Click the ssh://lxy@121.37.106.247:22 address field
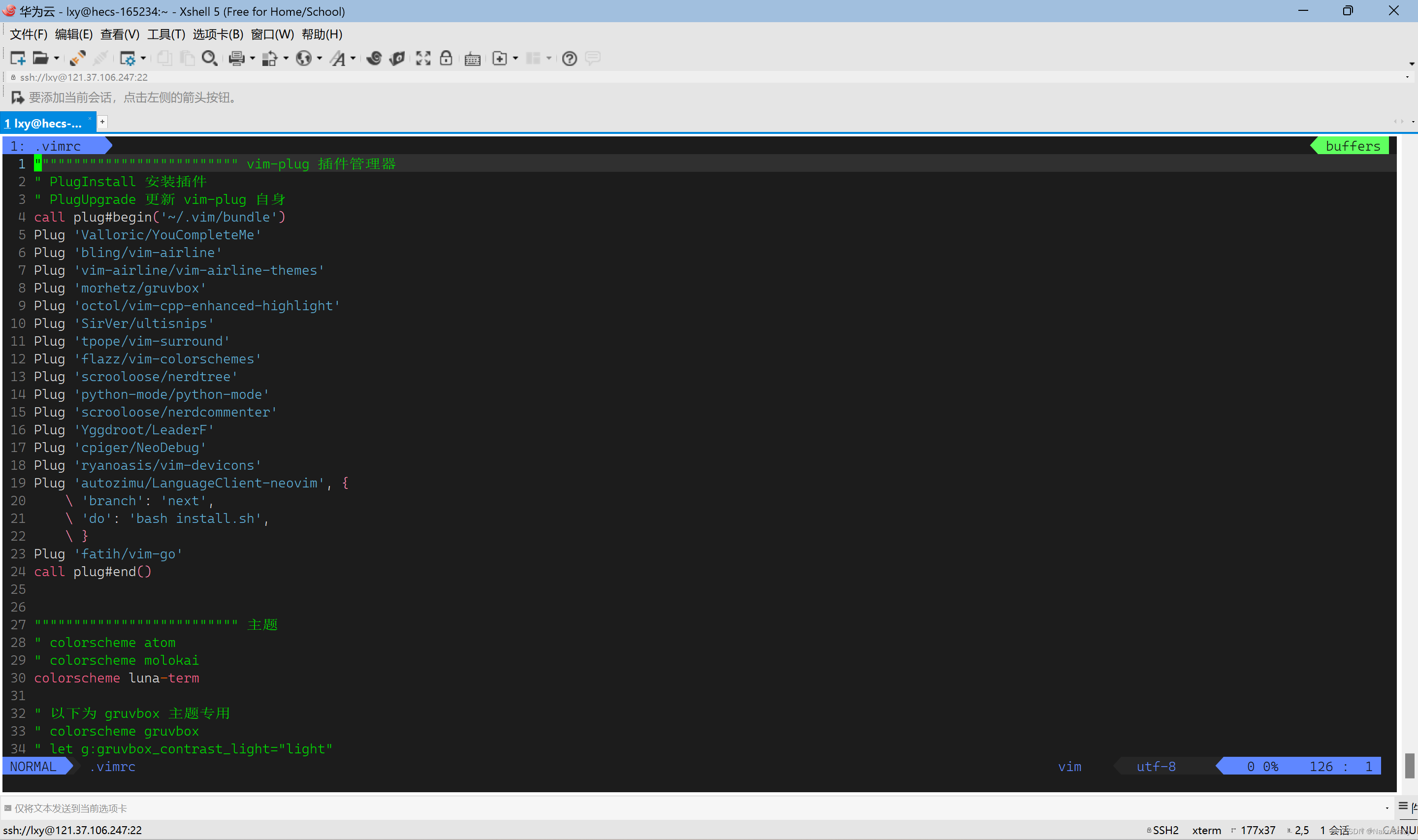The width and height of the screenshot is (1418, 840). coord(84,77)
